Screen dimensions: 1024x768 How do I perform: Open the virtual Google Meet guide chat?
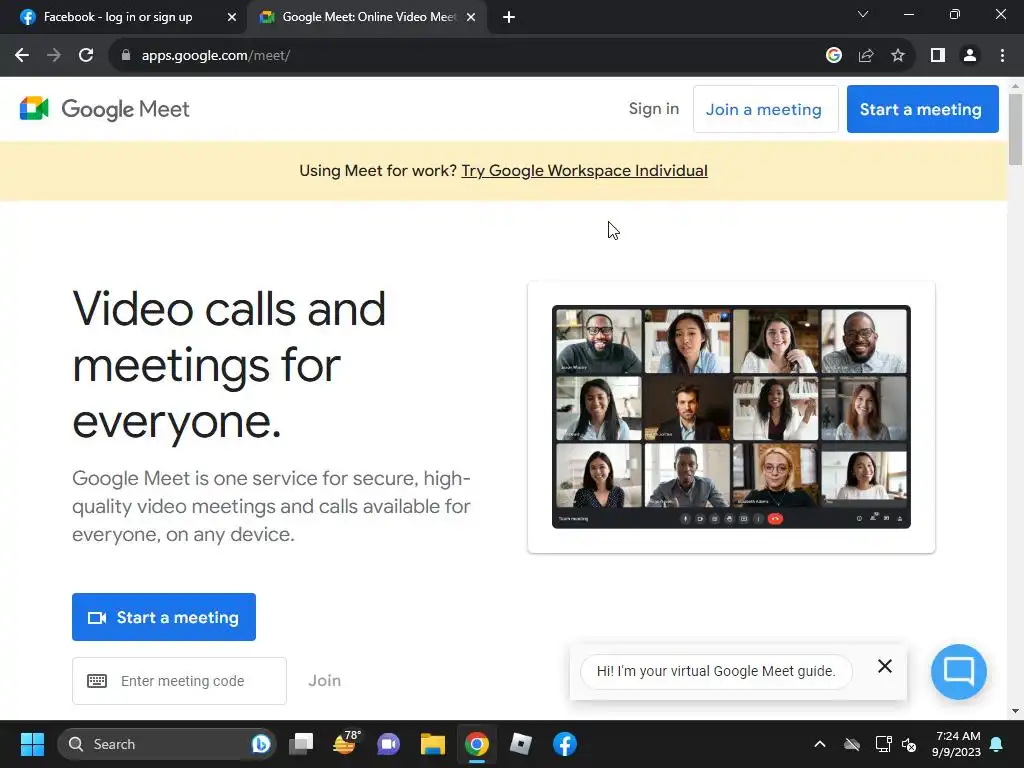pyautogui.click(x=959, y=671)
